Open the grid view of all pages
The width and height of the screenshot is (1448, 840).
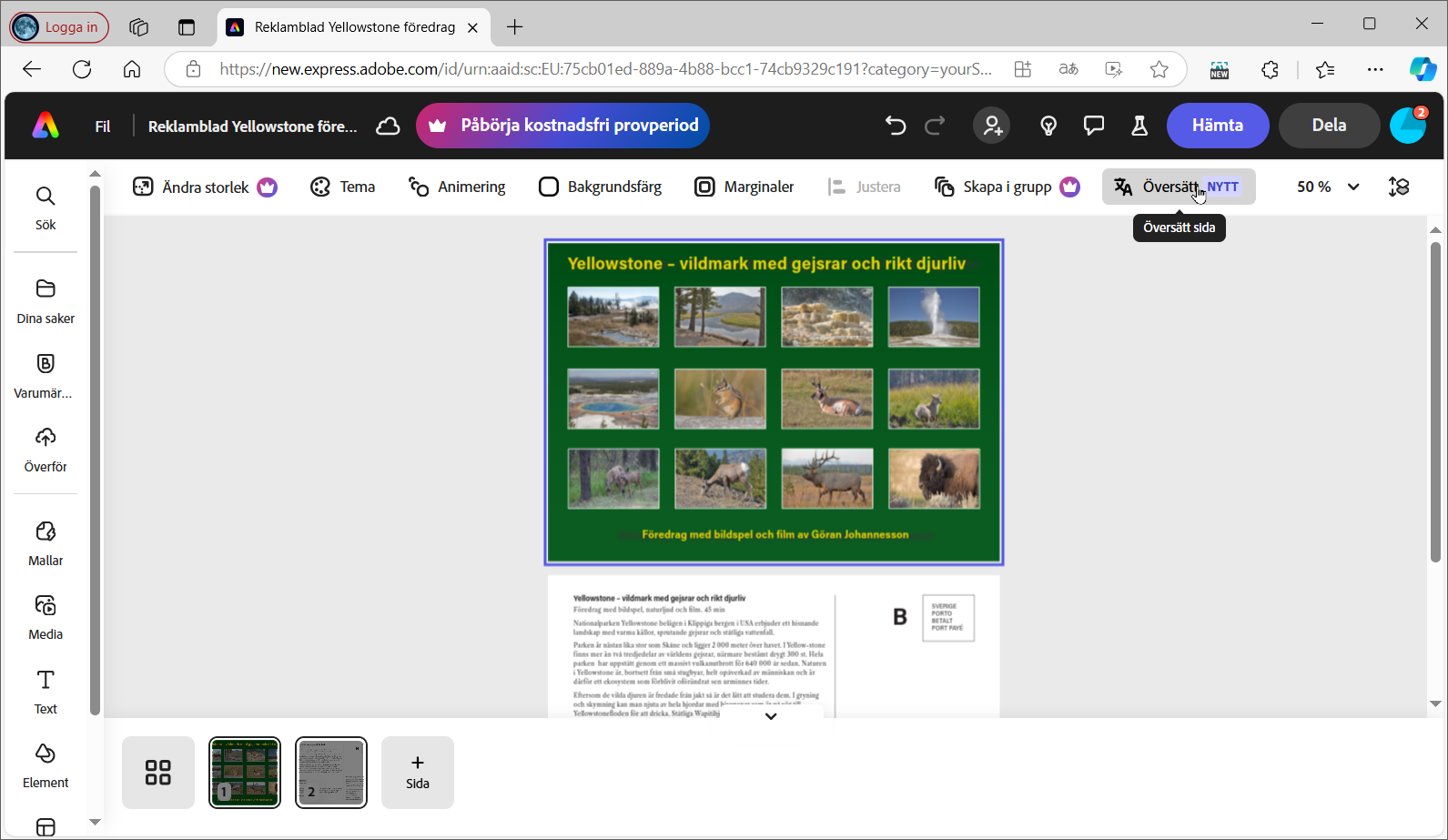click(x=158, y=773)
